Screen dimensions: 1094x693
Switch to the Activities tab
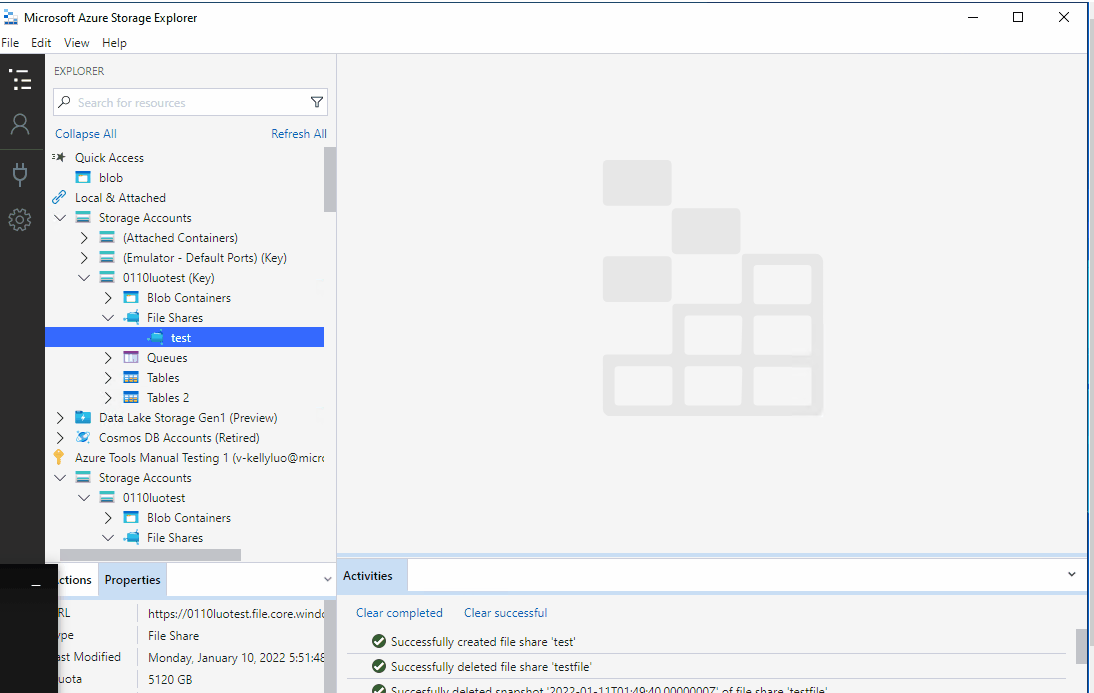(x=370, y=575)
